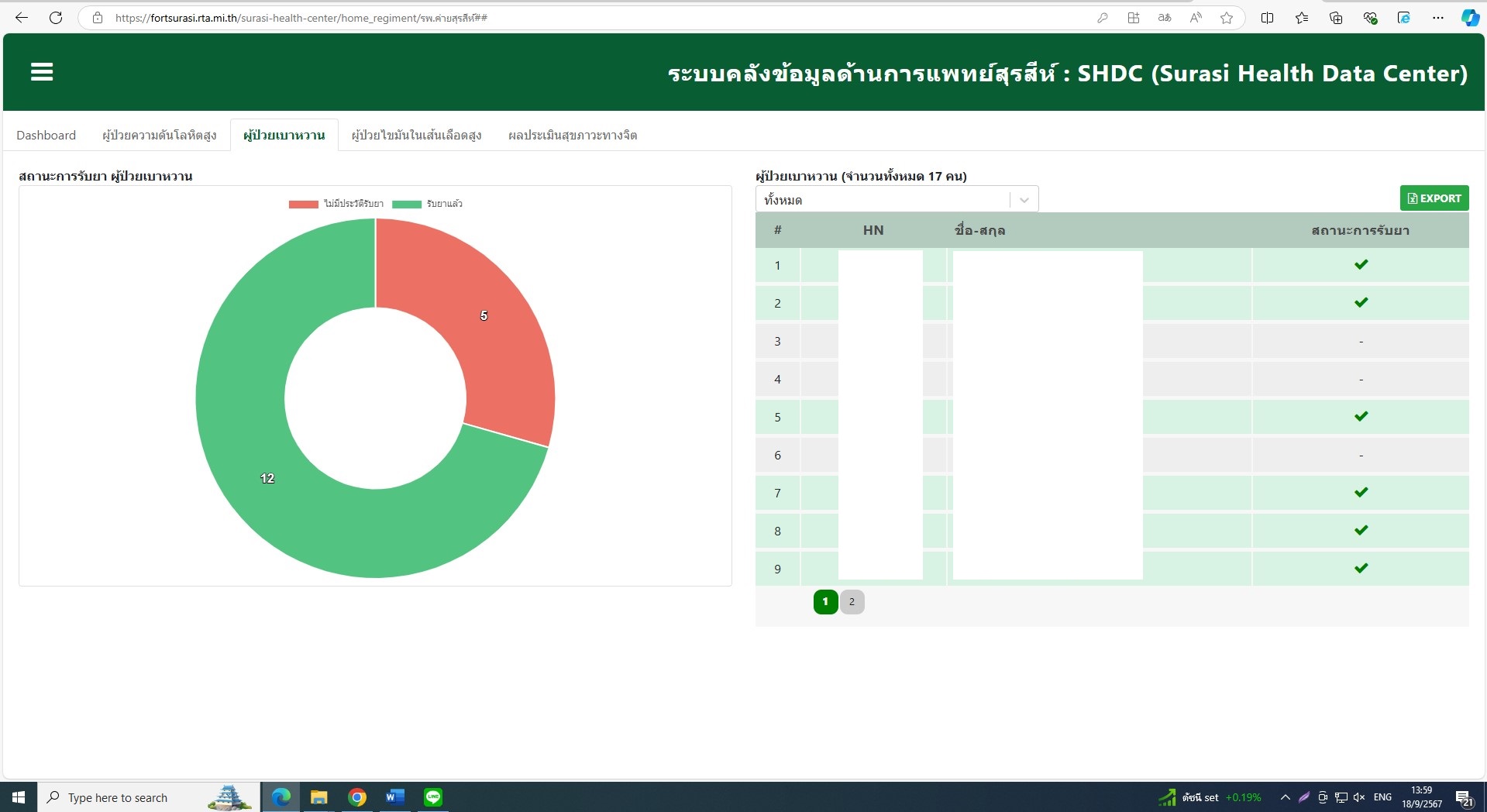The width and height of the screenshot is (1487, 812).
Task: Open browser Settings and more menu
Action: tap(1437, 18)
